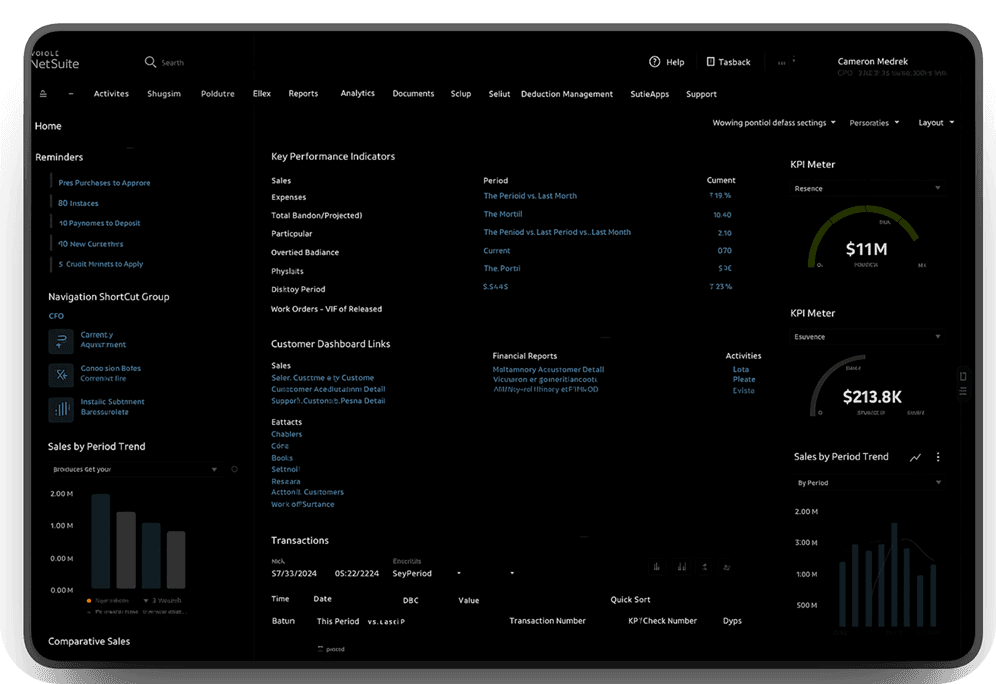996x684 pixels.
Task: Click the Currency Adjustment shortcut icon
Action: (61, 341)
